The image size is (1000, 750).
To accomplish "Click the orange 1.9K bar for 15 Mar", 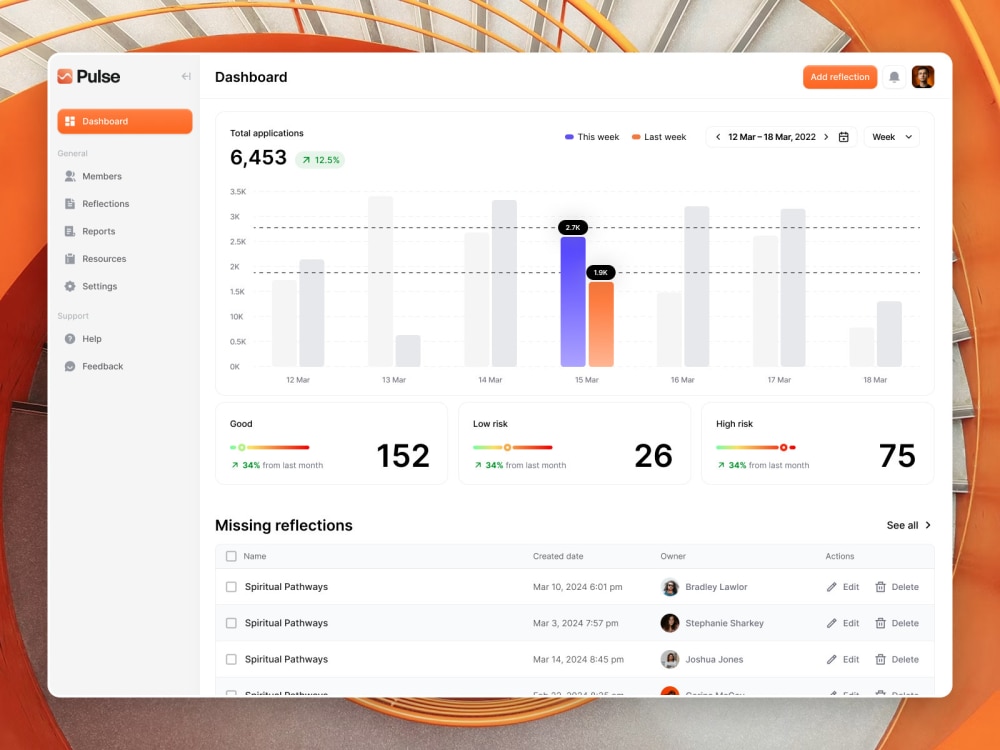I will point(601,324).
